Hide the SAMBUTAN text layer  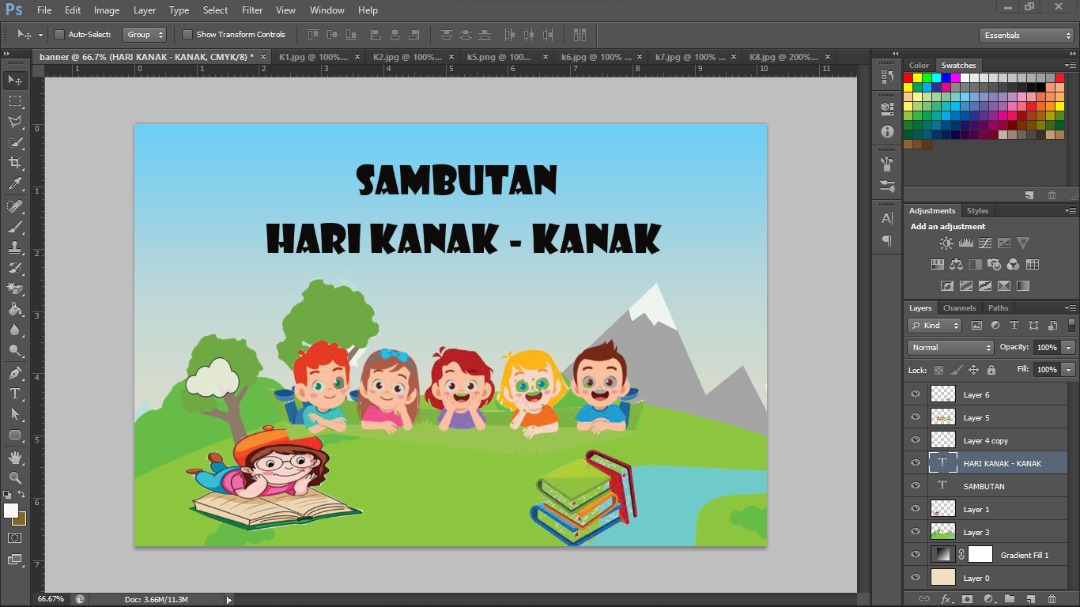click(914, 486)
